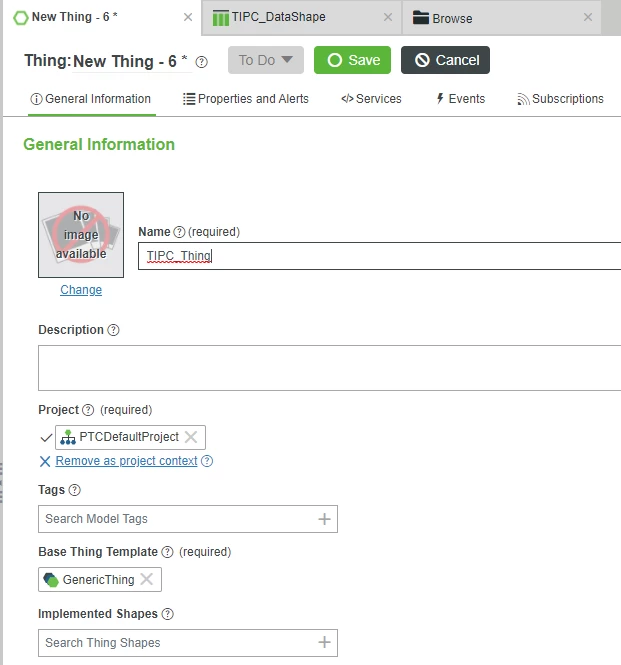Click help icon beside Base Thing Template

168,552
